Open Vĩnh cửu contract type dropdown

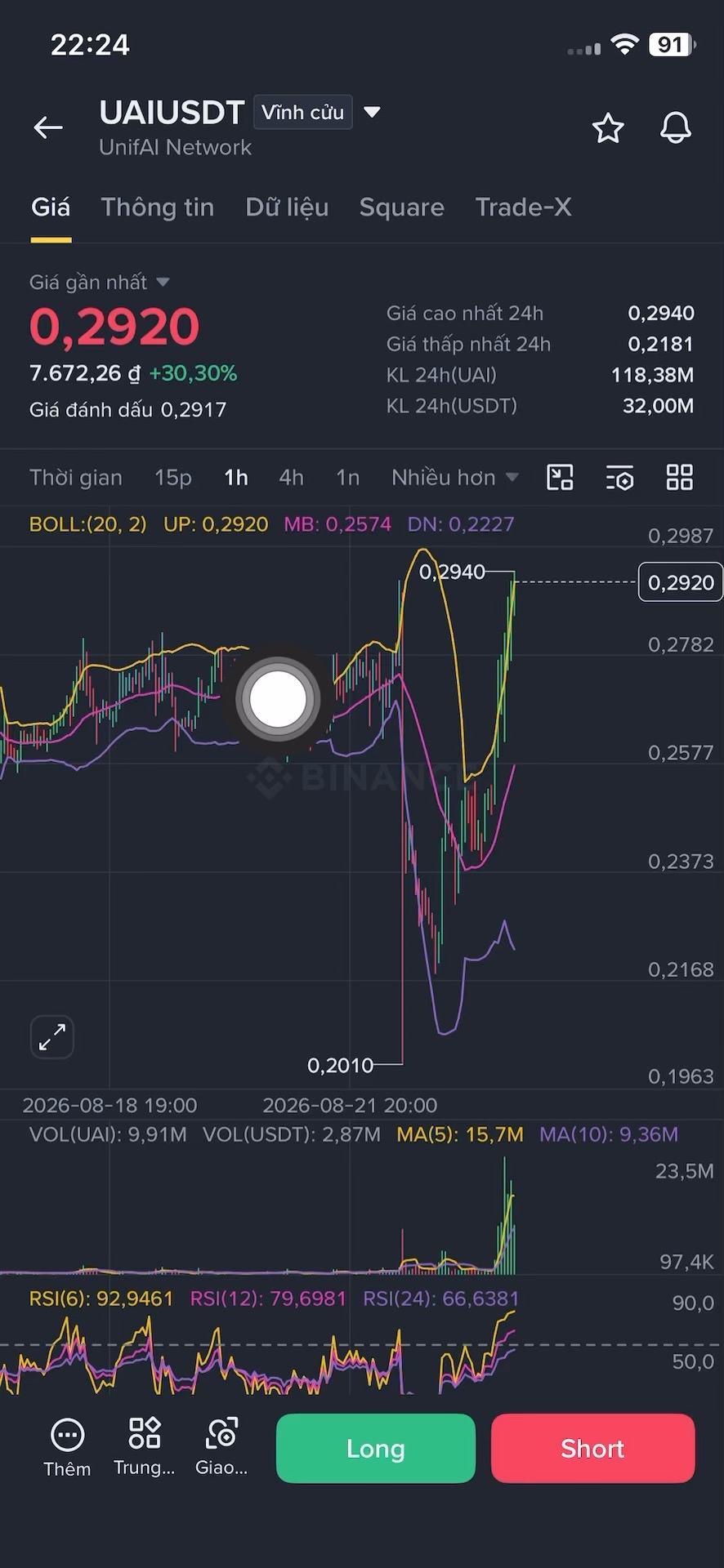[x=303, y=113]
